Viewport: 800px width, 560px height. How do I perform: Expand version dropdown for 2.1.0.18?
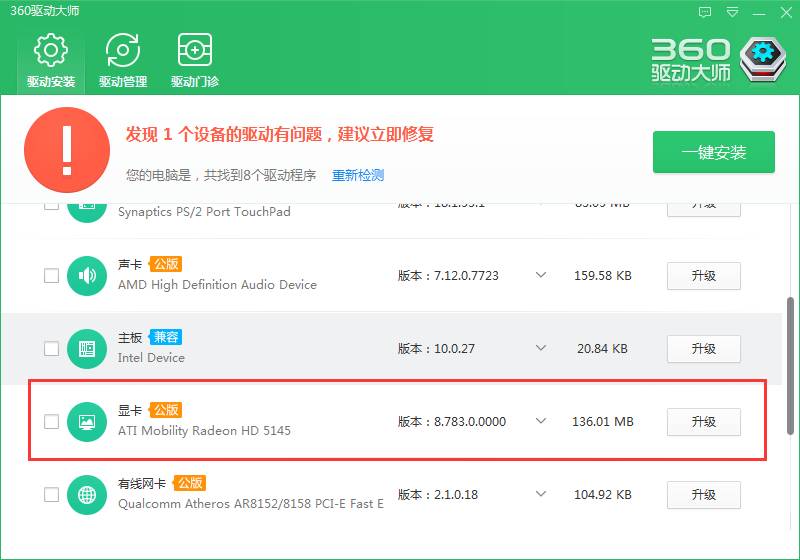541,494
